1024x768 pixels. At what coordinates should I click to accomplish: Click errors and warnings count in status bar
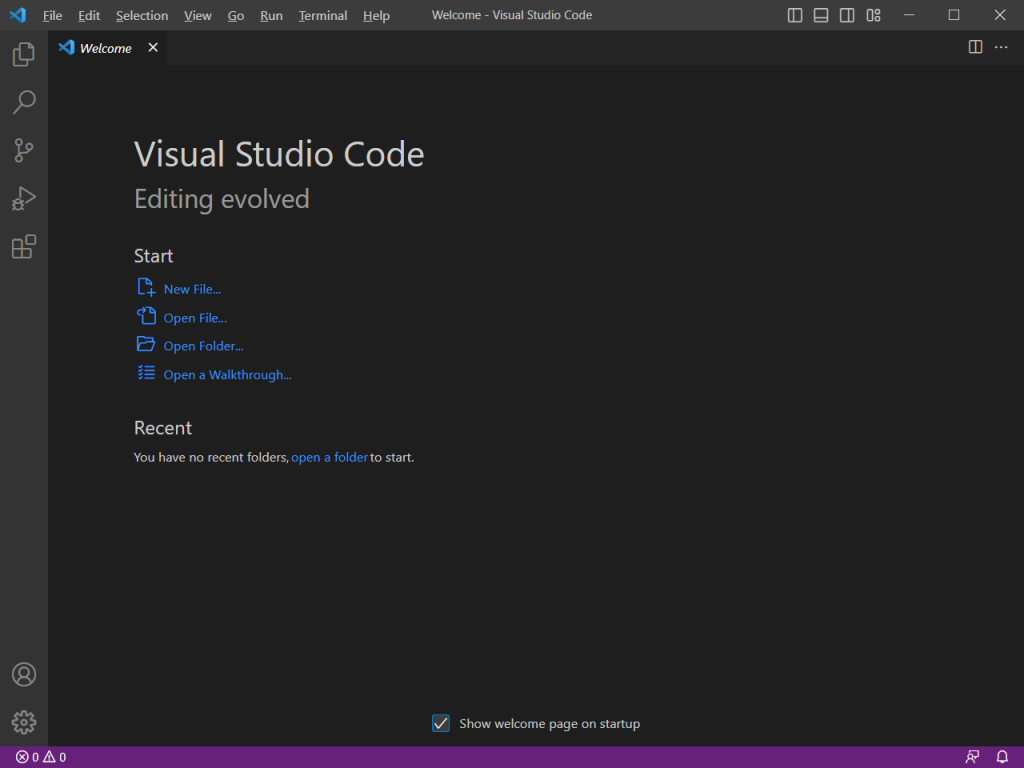[x=41, y=757]
